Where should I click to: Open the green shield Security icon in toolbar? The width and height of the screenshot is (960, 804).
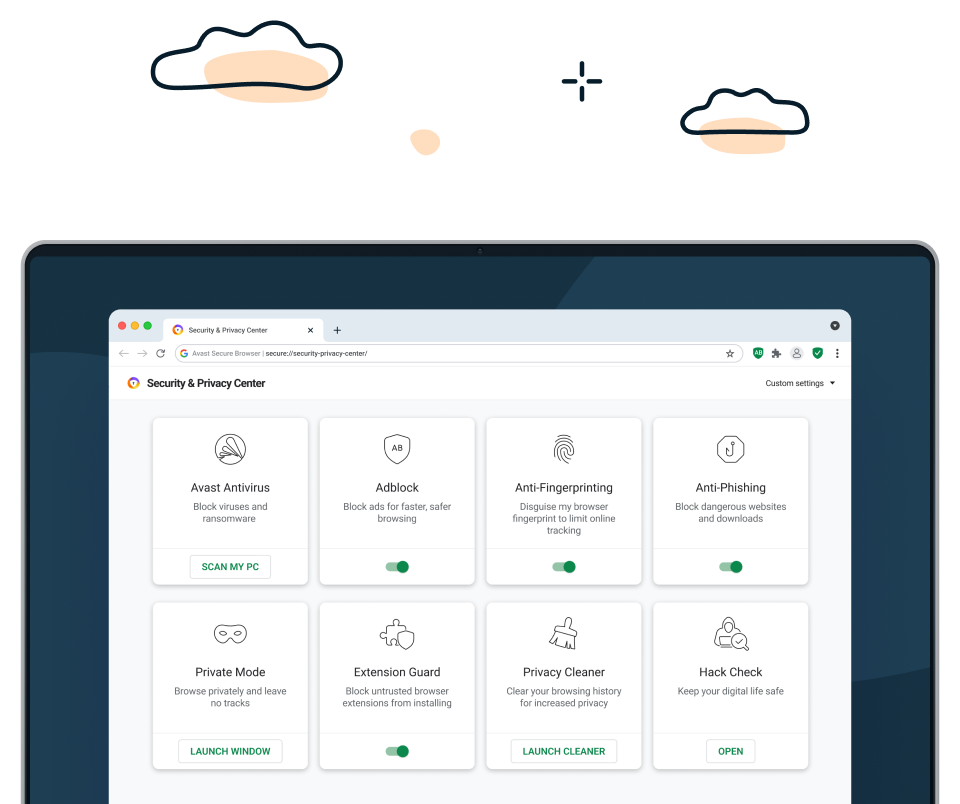(817, 353)
